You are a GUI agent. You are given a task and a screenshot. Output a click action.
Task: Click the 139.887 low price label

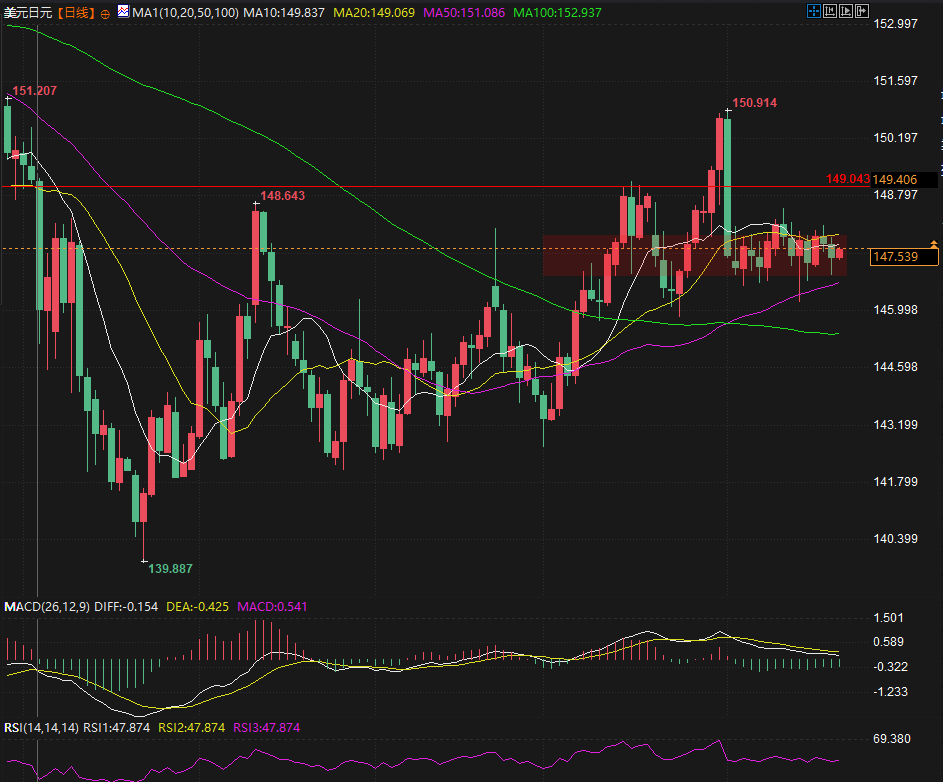click(x=170, y=568)
